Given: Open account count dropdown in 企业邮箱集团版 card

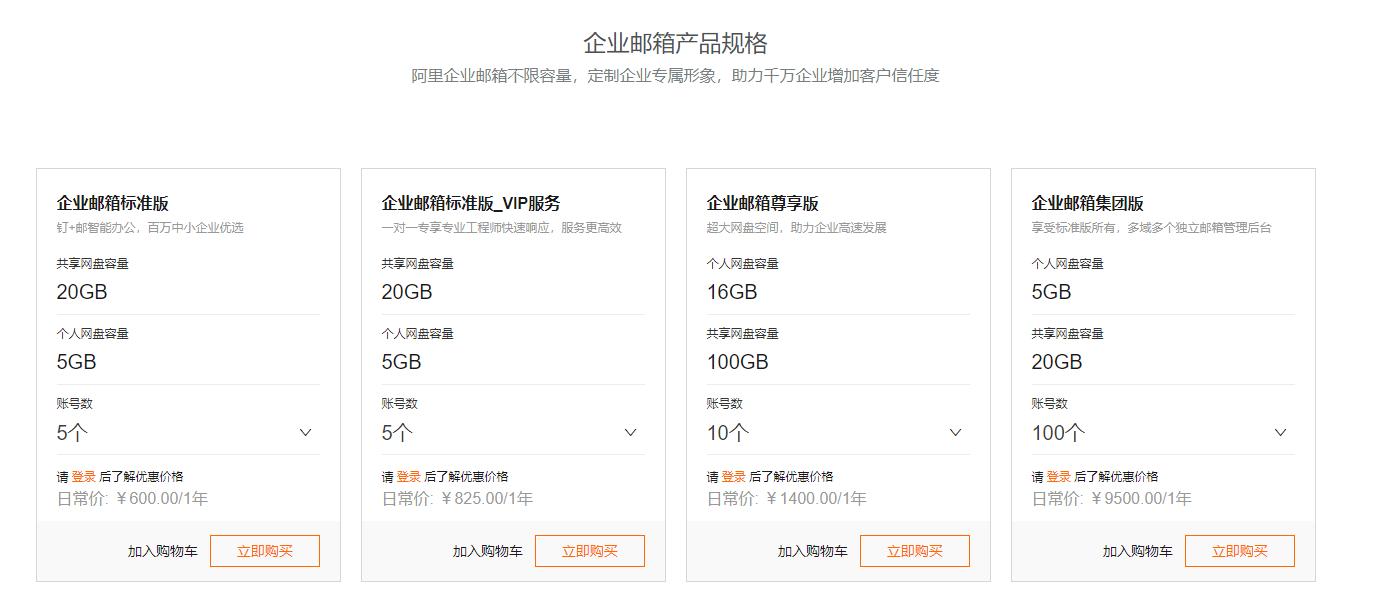Looking at the screenshot, I should click(x=1163, y=433).
